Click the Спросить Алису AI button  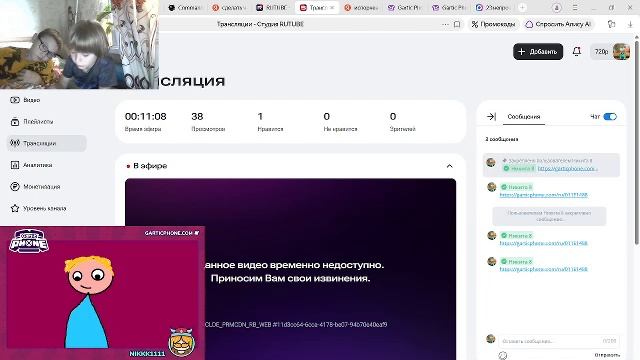click(x=558, y=24)
